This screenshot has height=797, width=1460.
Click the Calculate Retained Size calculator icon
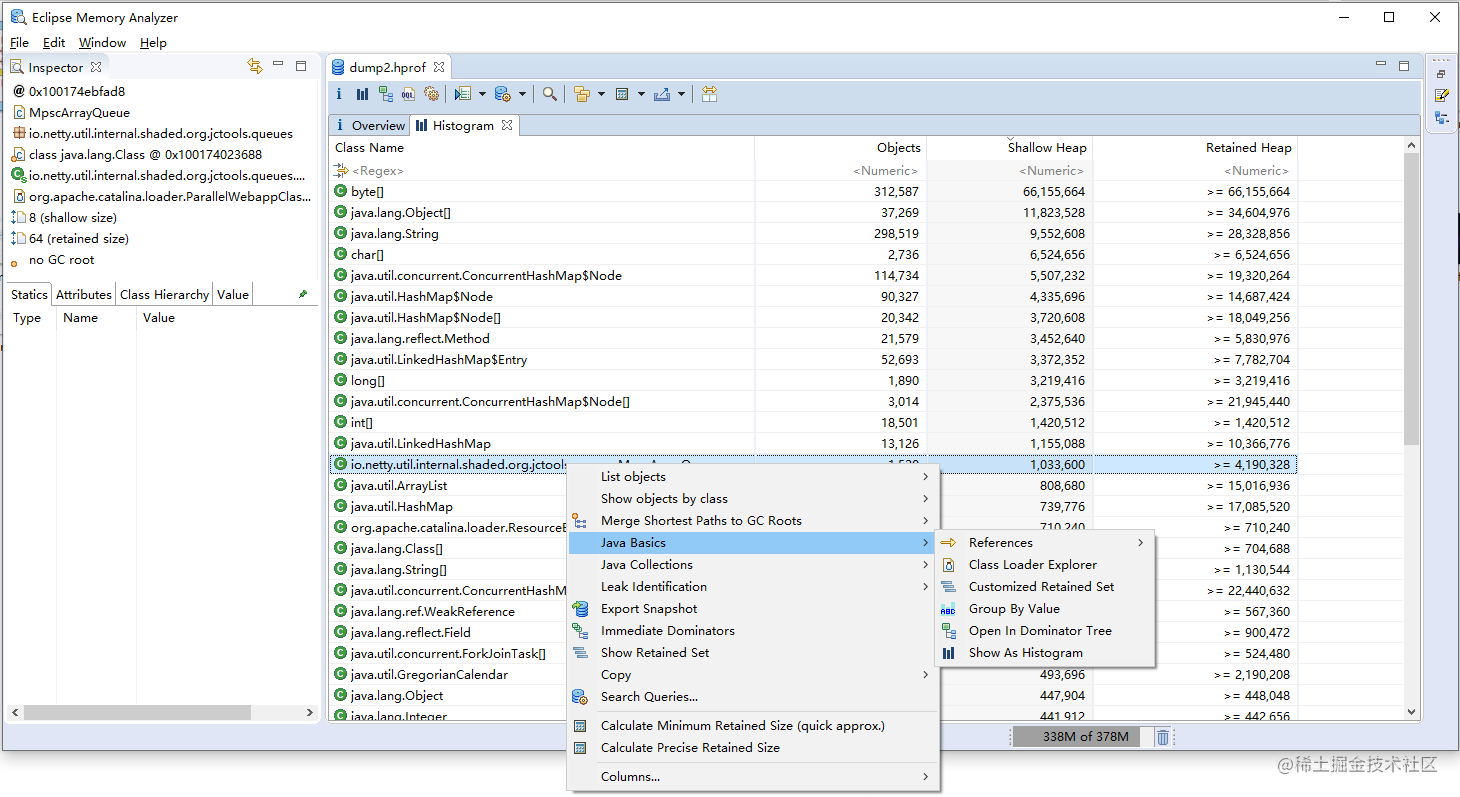pos(622,94)
